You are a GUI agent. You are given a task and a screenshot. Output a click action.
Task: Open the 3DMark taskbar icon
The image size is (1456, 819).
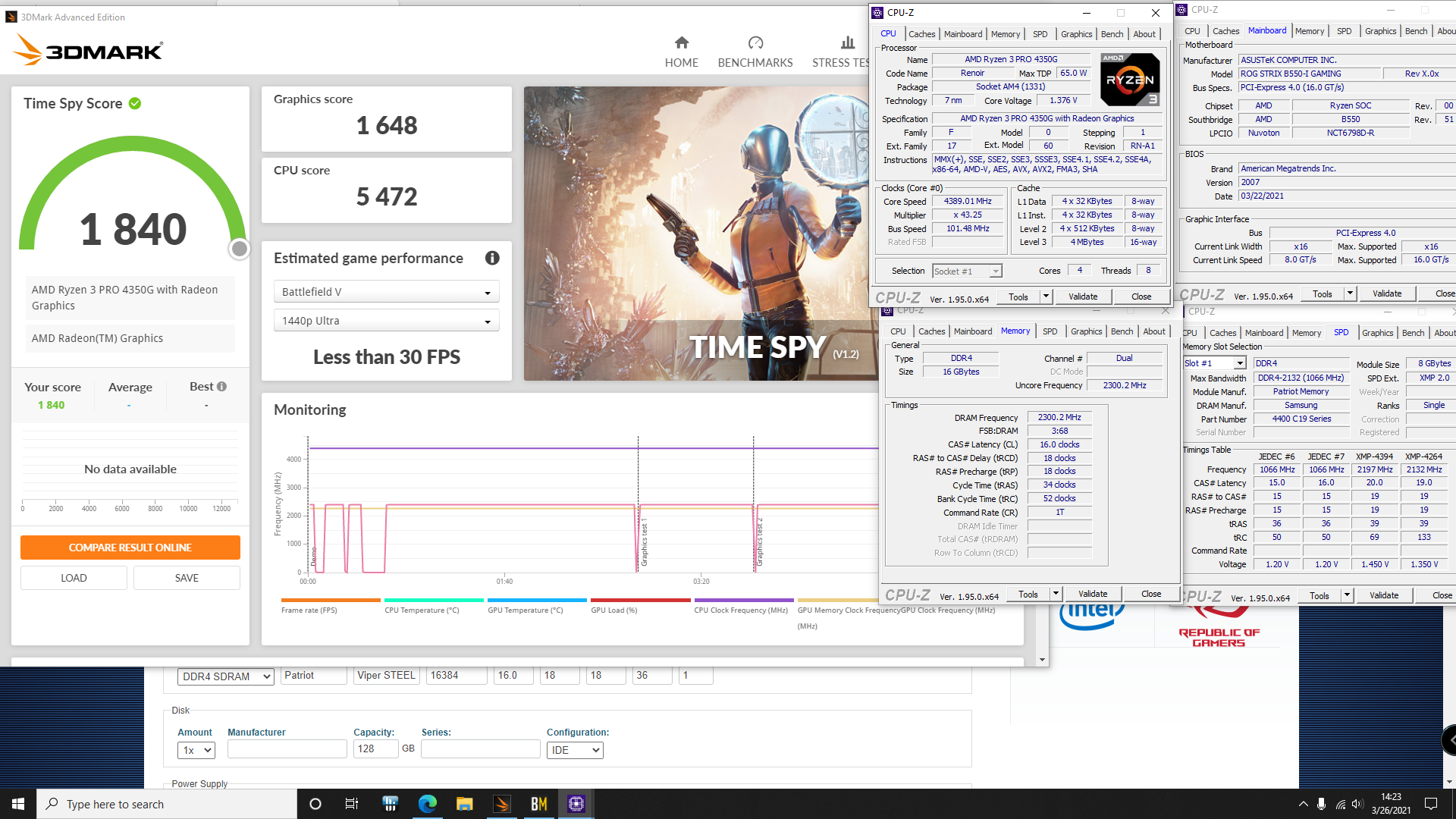(x=502, y=804)
